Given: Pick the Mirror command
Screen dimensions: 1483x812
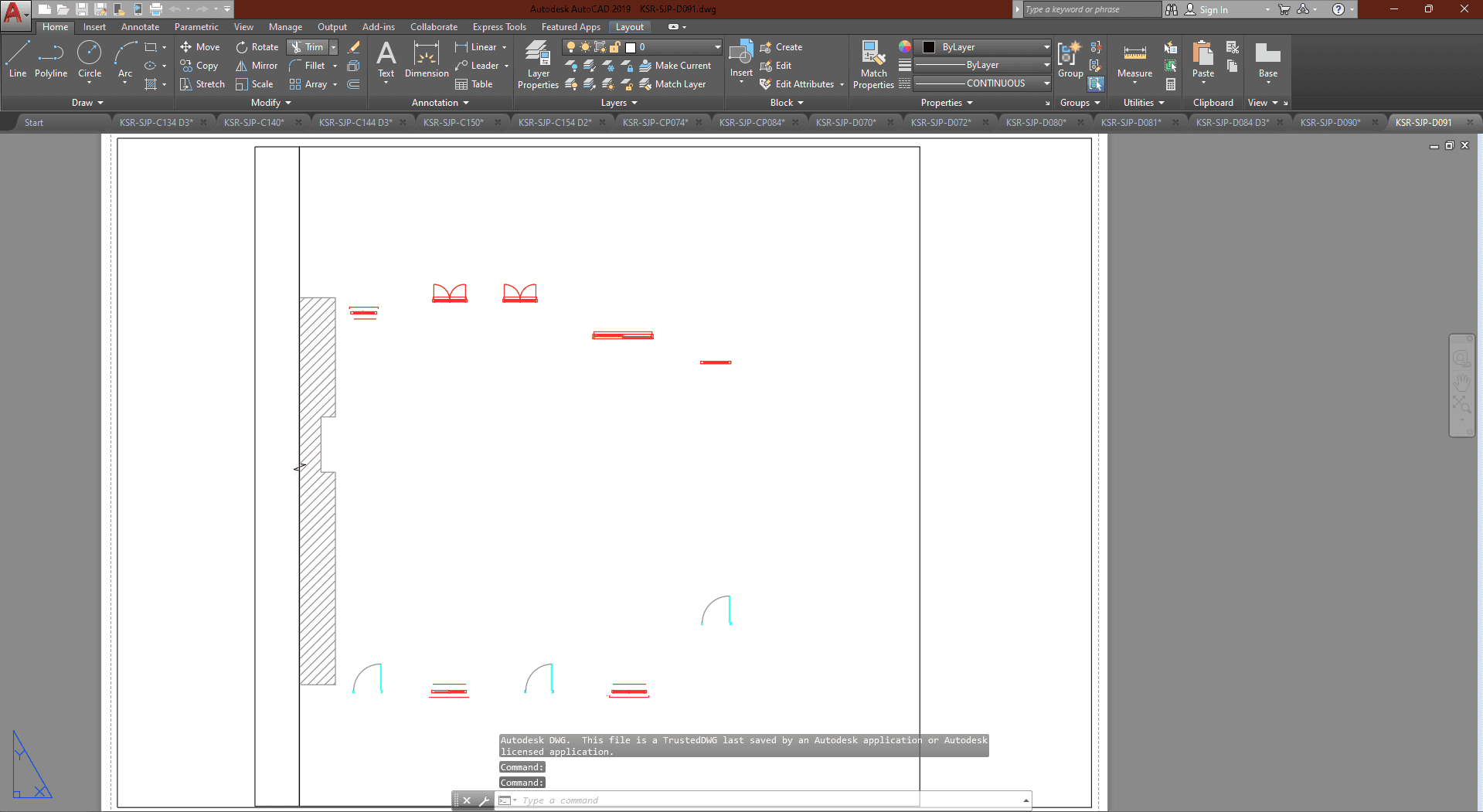Looking at the screenshot, I should coord(257,66).
